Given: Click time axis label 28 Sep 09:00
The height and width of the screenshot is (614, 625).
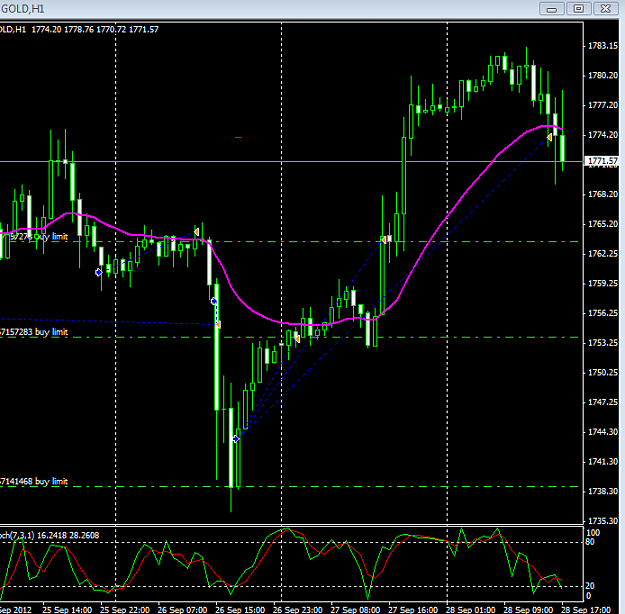Looking at the screenshot, I should click(528, 610).
